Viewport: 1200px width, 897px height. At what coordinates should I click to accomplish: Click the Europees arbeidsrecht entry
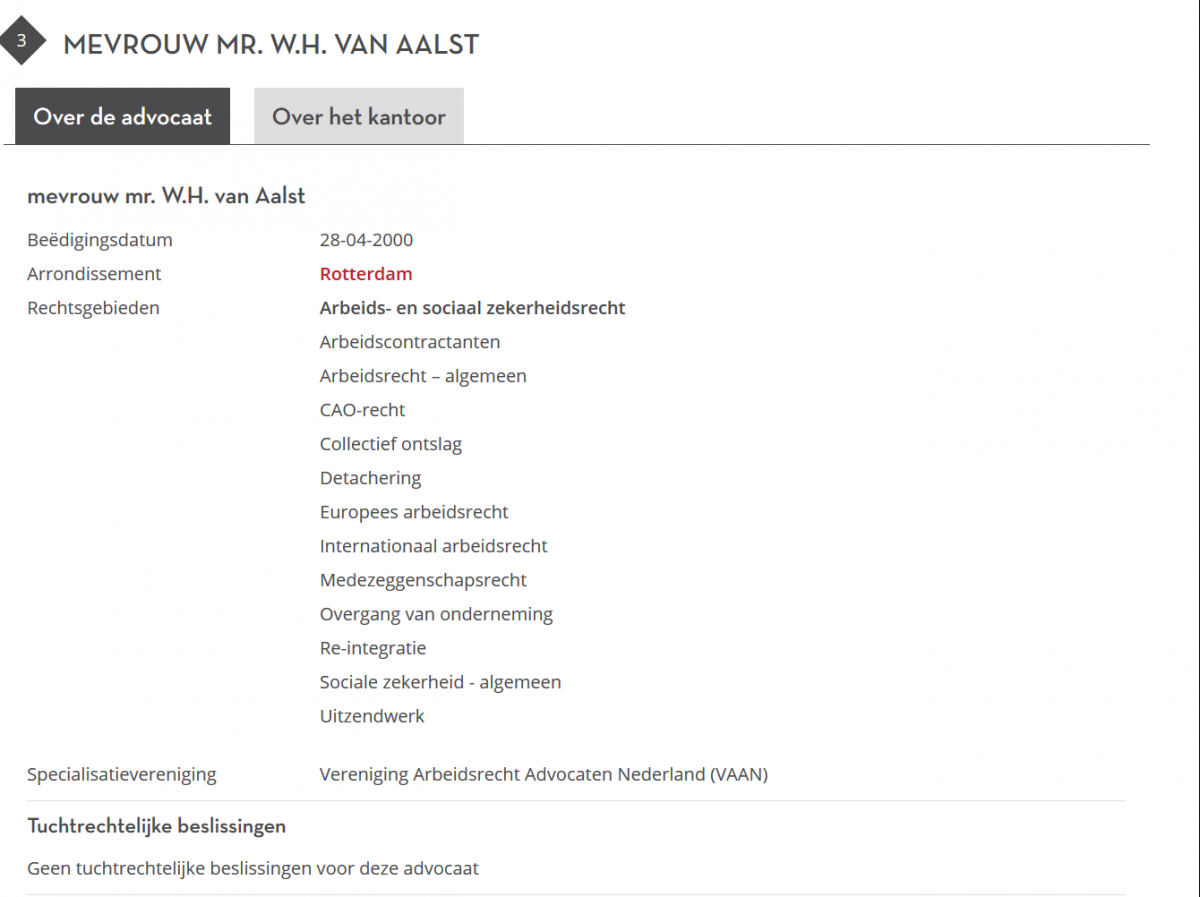(414, 511)
